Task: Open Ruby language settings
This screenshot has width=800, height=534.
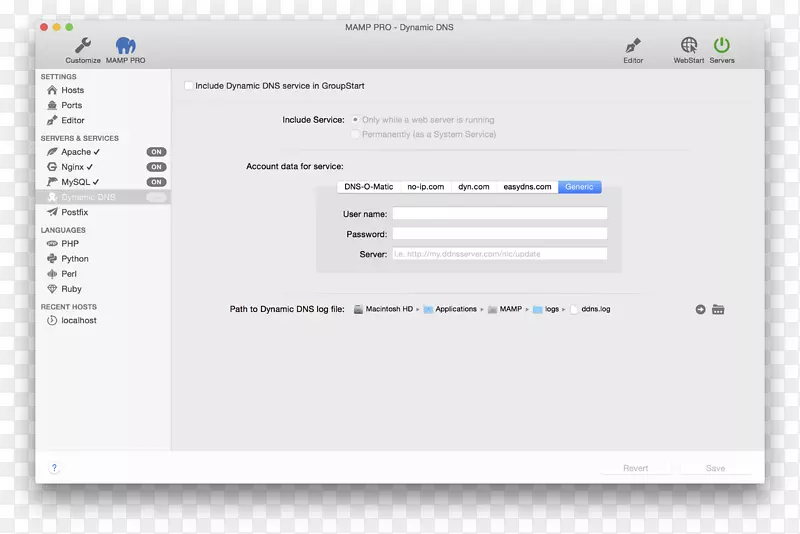Action: point(103,289)
